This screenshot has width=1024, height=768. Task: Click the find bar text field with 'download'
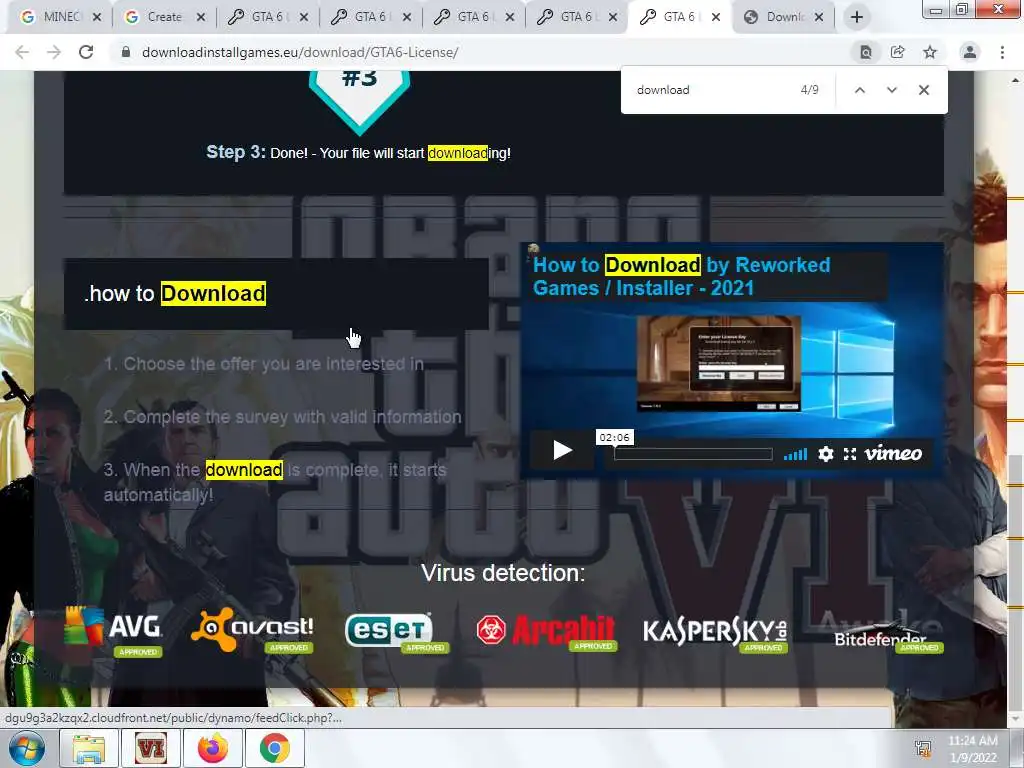tap(712, 90)
